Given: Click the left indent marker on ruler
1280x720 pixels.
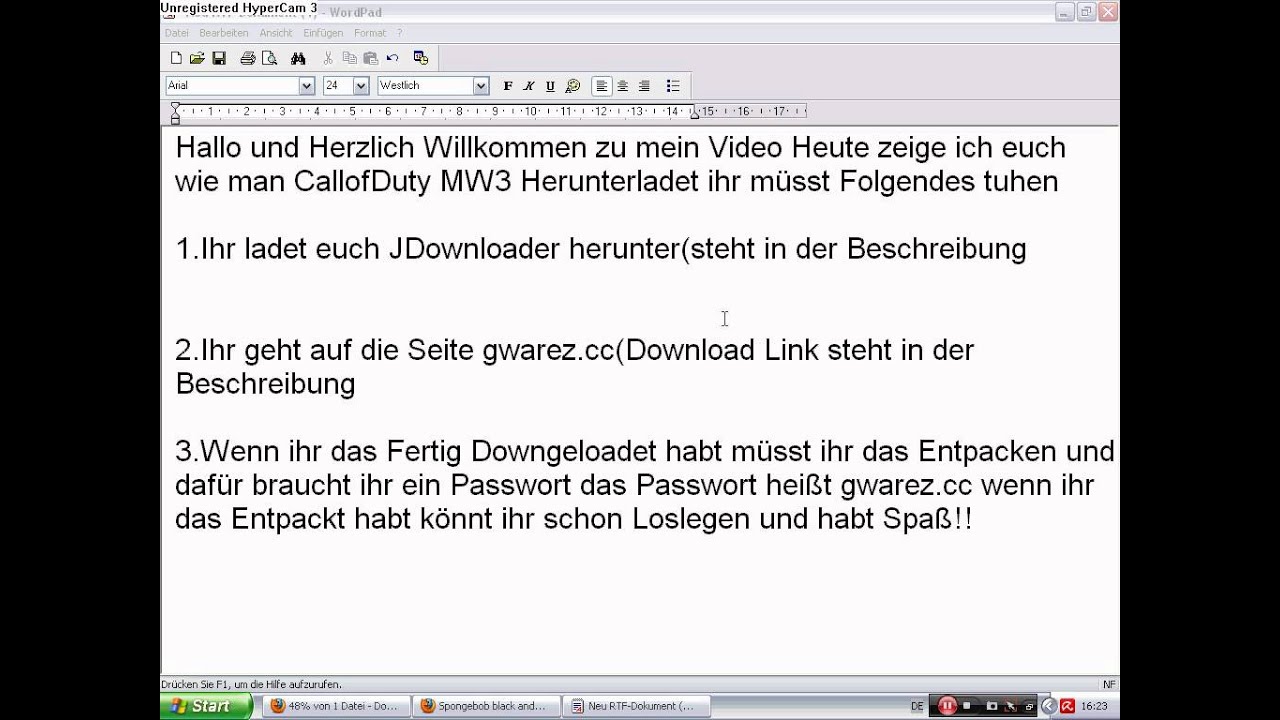Looking at the screenshot, I should point(175,115).
